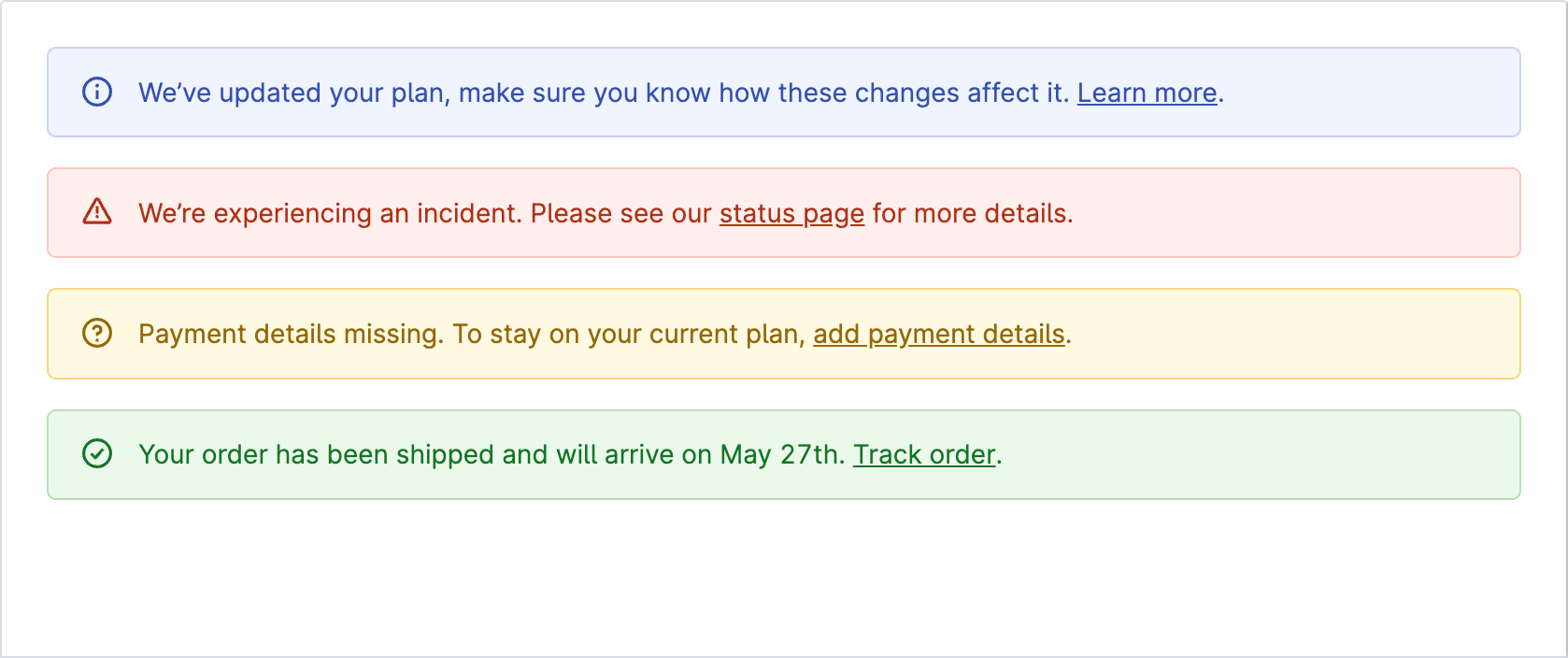Click the "May 27th" date text

(x=782, y=454)
